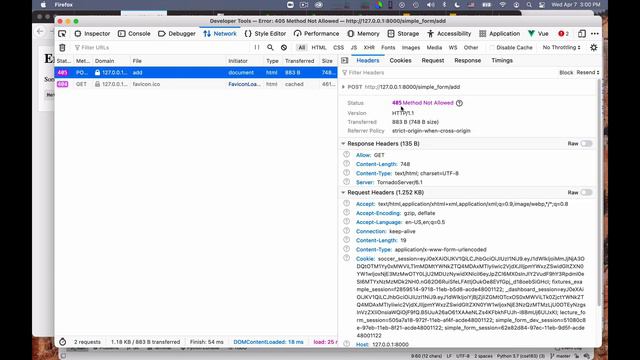Filter requests by Other
This screenshot has height=360, width=640.
tap(471, 48)
